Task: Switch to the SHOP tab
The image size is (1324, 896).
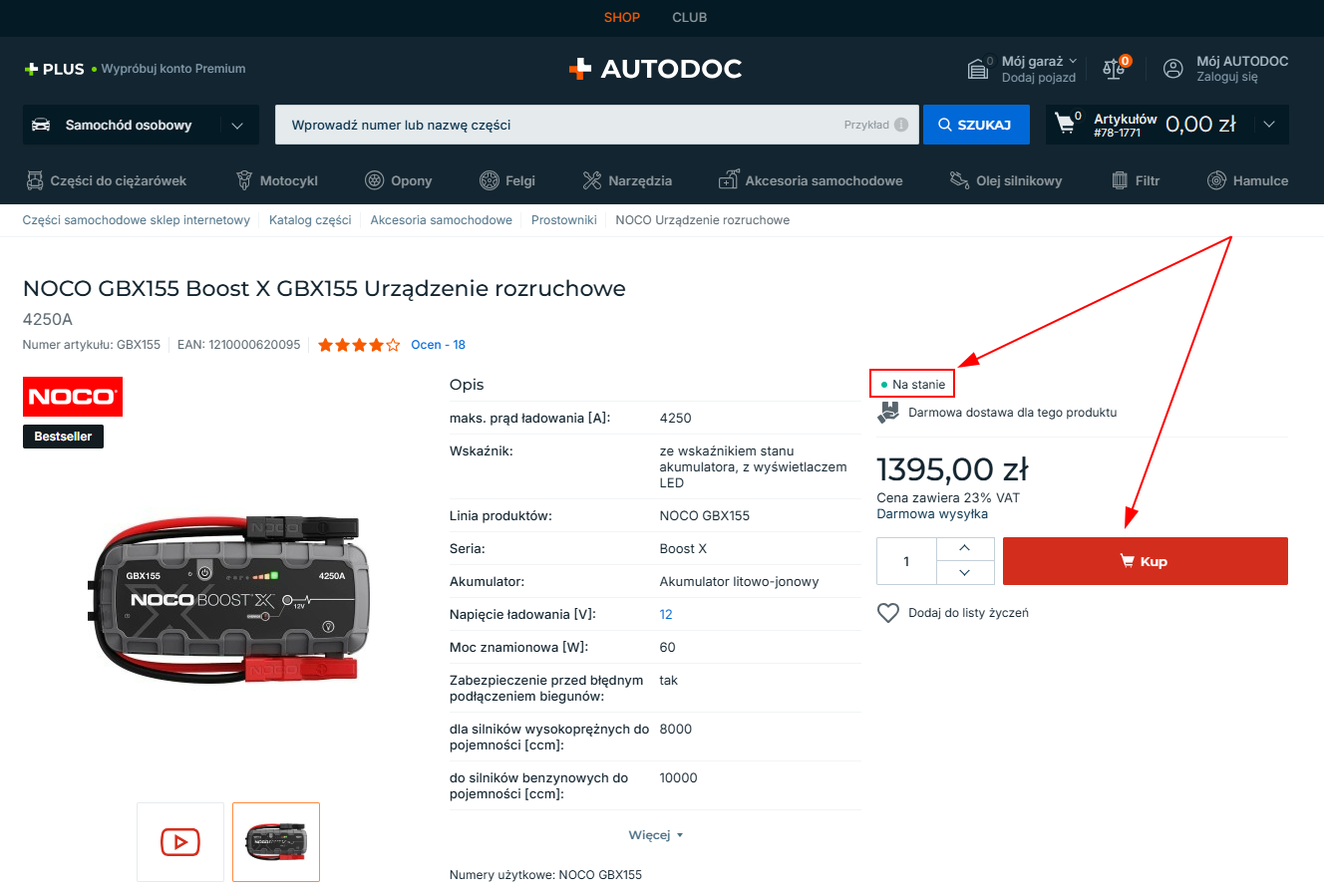Action: 622,17
